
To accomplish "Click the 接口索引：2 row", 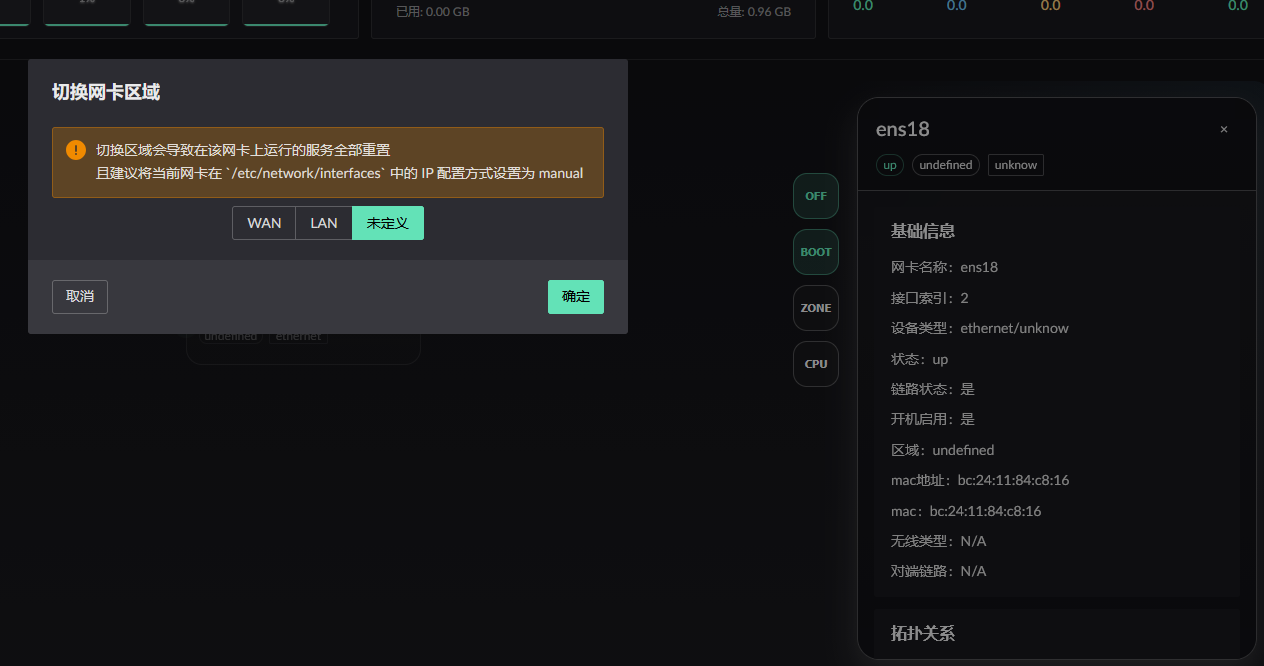I will coord(929,298).
